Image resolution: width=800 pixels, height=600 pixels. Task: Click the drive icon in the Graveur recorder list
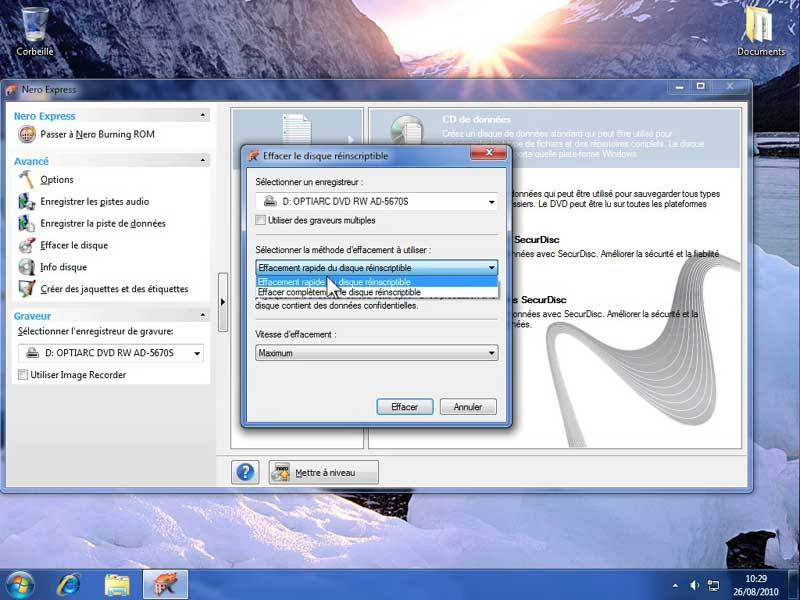32,353
